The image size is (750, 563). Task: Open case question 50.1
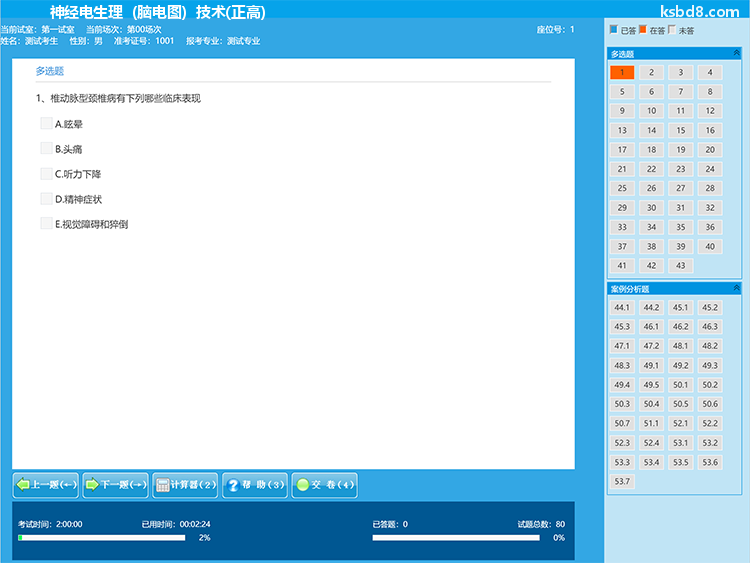pyautogui.click(x=681, y=385)
